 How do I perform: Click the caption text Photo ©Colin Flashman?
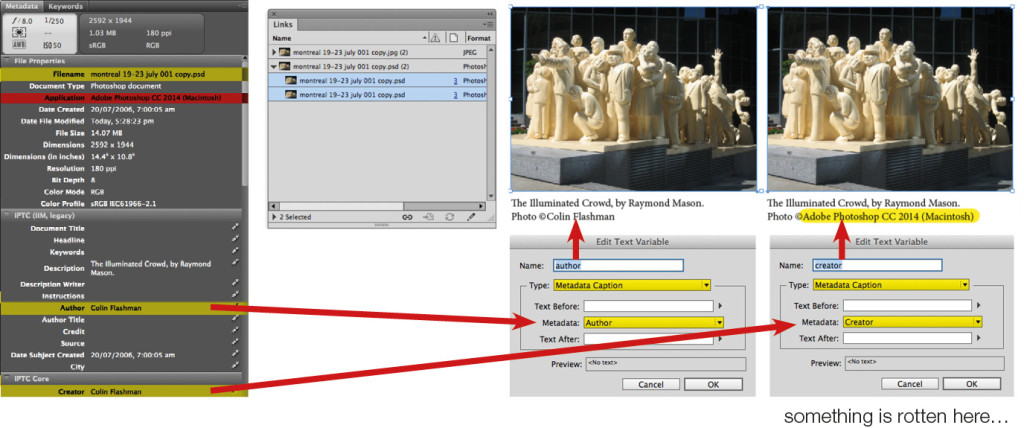[x=563, y=216]
